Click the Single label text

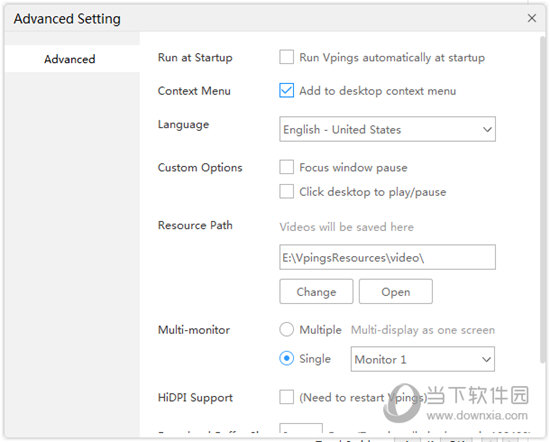tap(315, 359)
